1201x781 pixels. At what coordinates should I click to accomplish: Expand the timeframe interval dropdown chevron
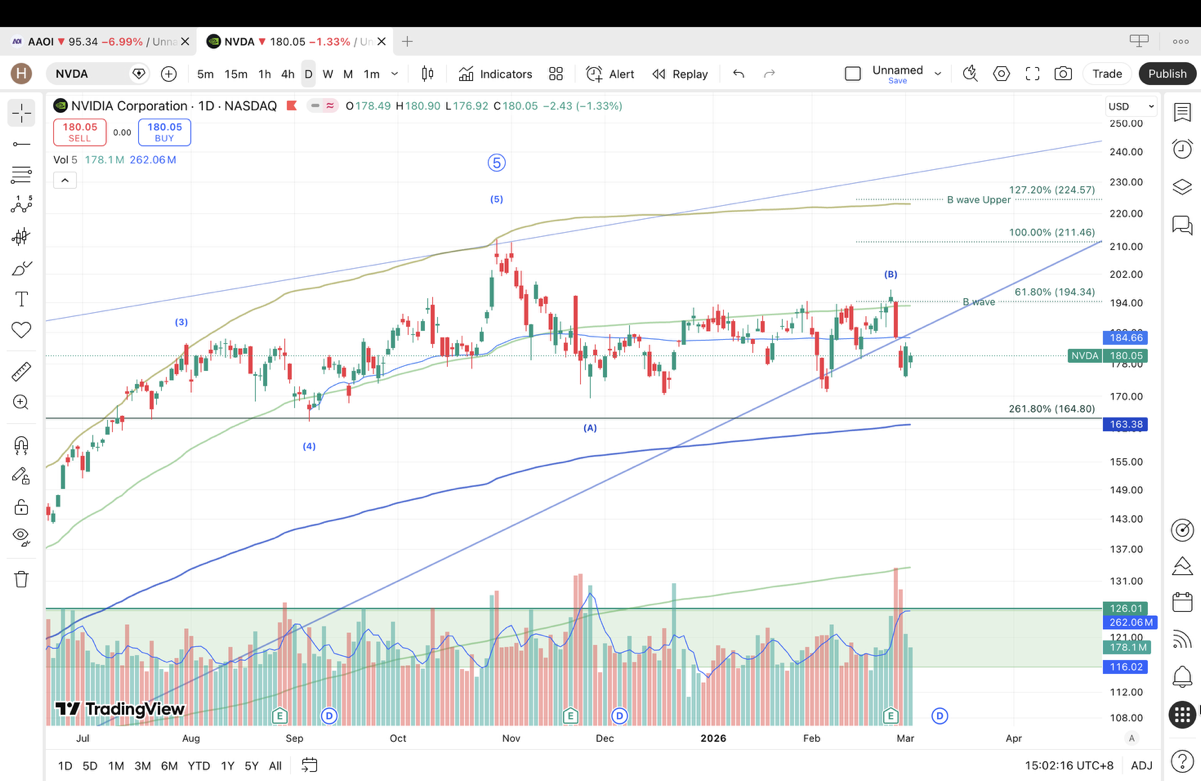(x=395, y=74)
